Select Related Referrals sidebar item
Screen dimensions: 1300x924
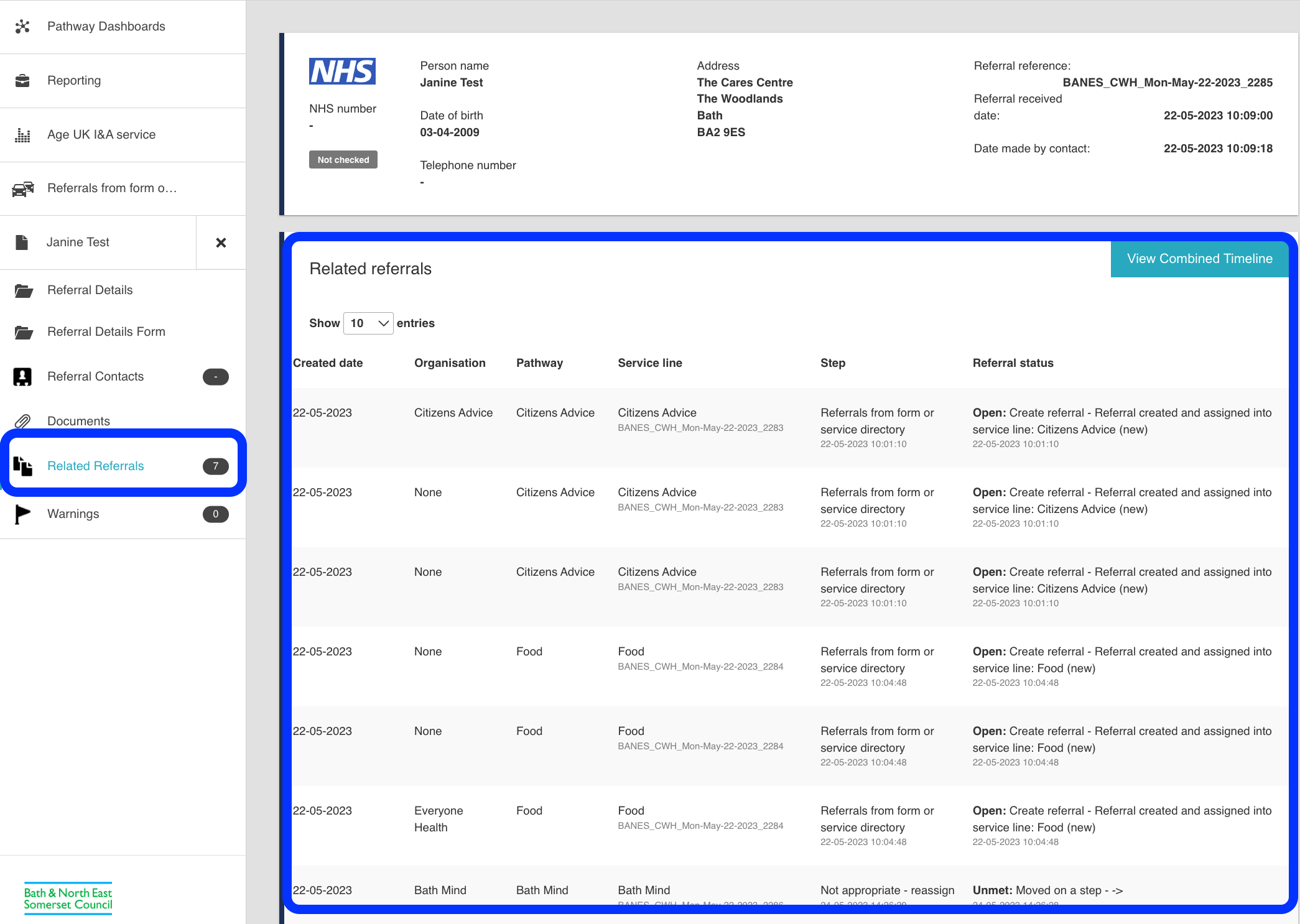click(x=95, y=466)
